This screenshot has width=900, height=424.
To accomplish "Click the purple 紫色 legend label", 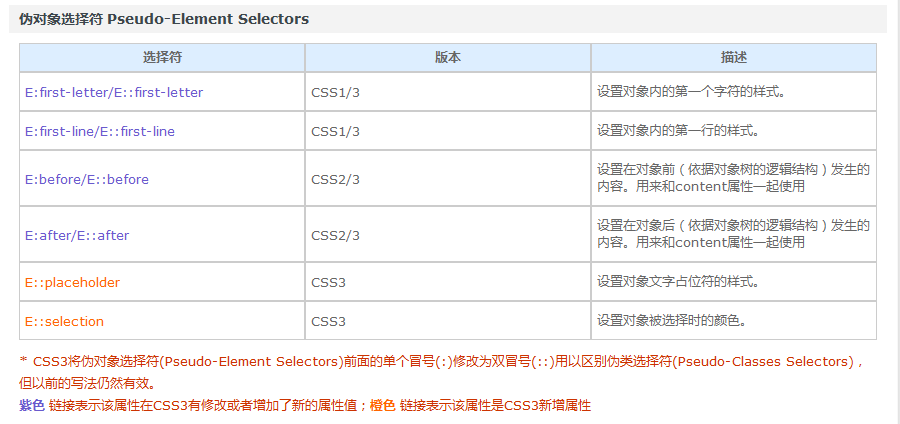I will [x=32, y=406].
